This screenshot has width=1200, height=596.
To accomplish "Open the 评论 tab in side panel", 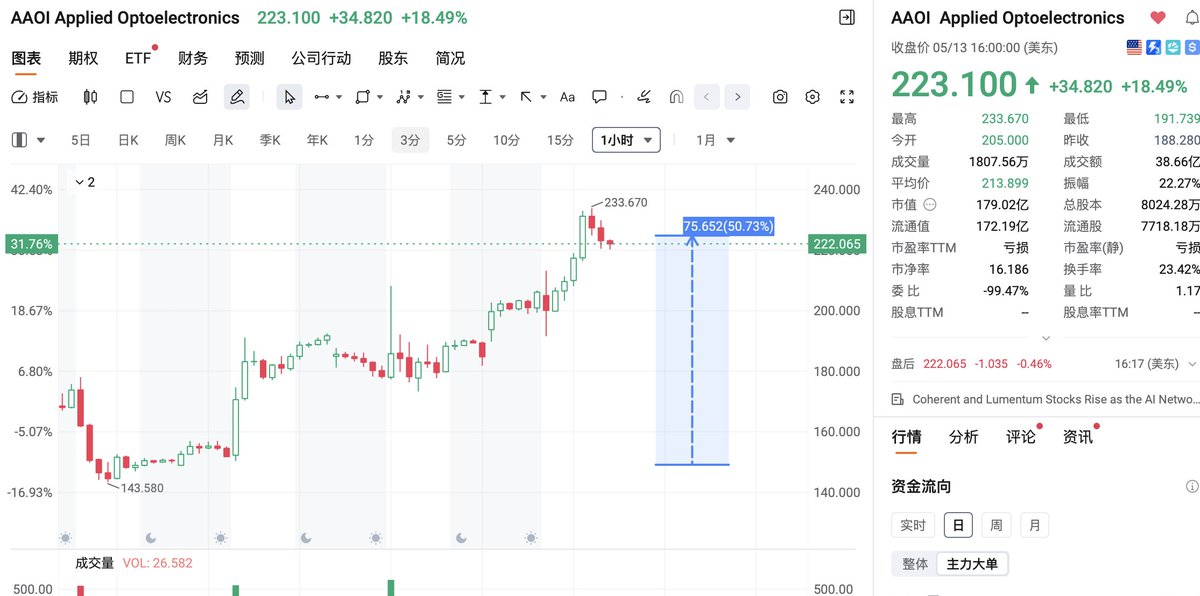I will point(1021,437).
